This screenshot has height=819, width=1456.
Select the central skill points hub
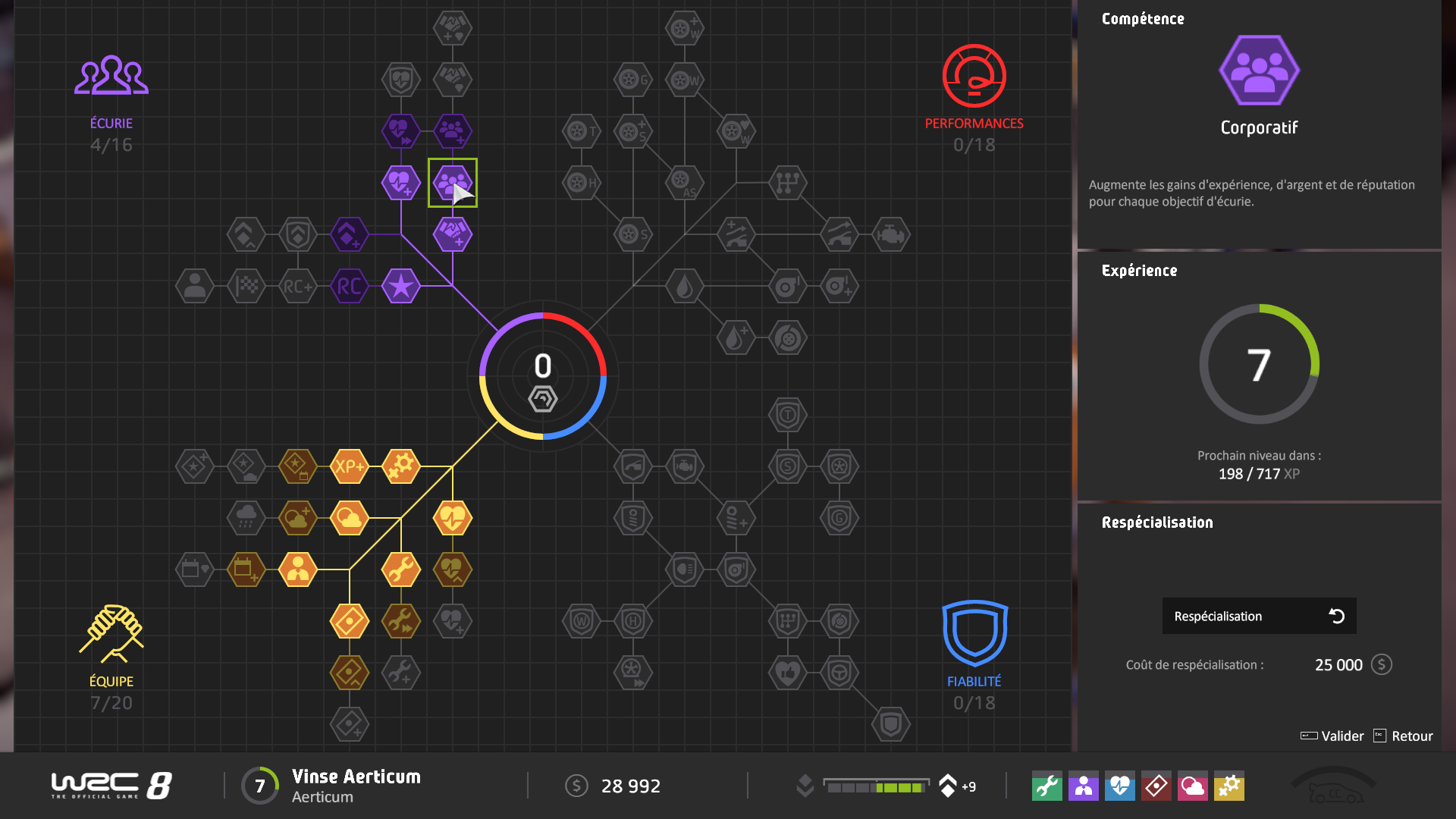tap(543, 376)
